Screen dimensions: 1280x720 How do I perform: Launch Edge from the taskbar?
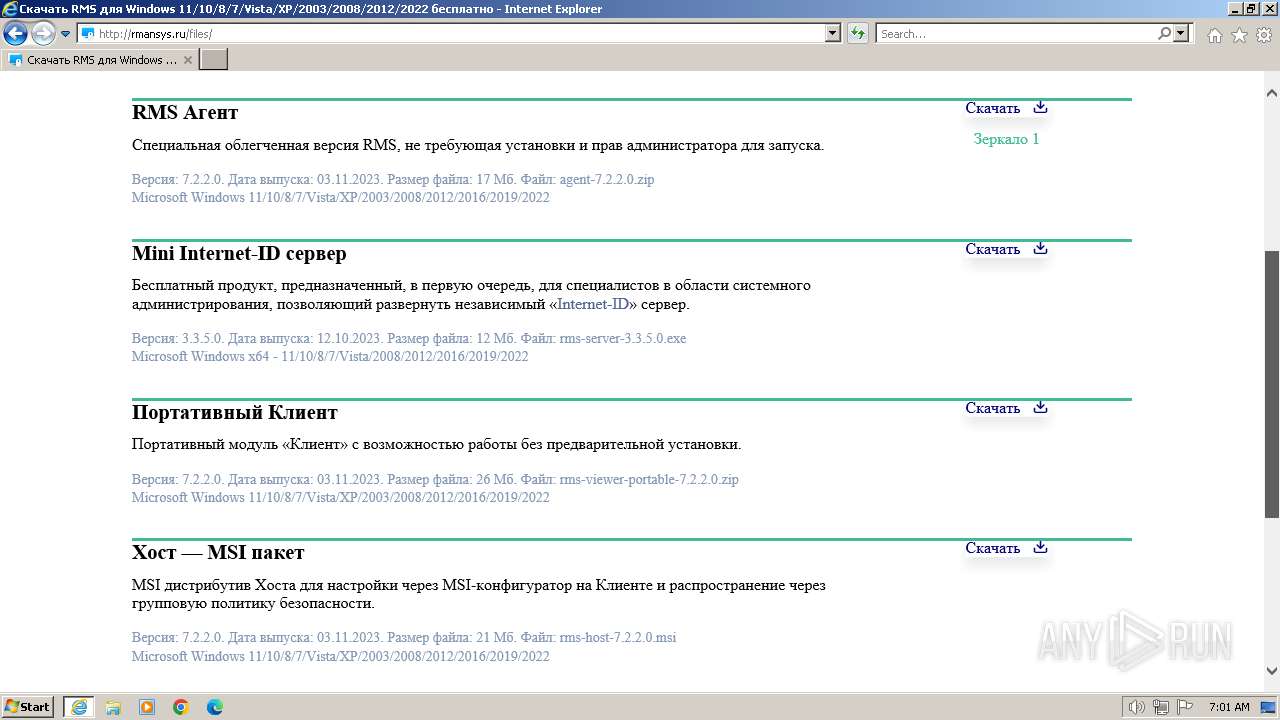click(x=215, y=707)
